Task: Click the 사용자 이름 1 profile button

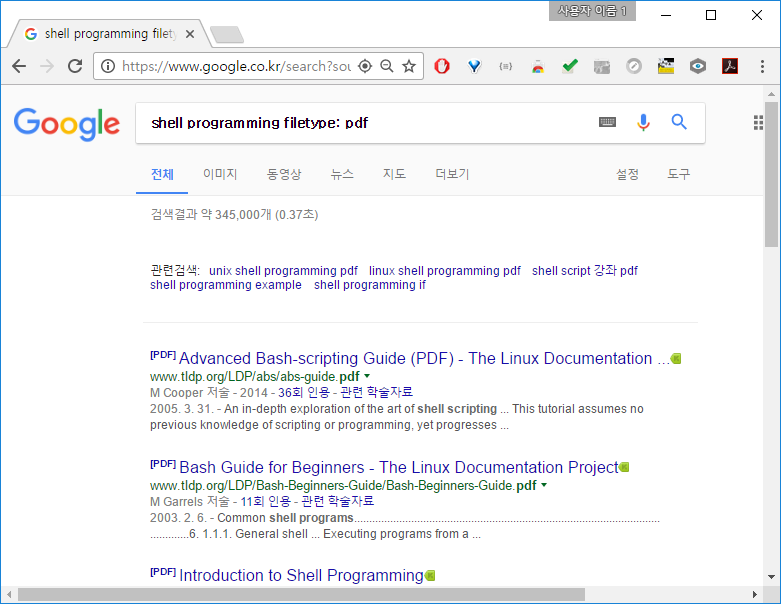Action: [x=592, y=11]
